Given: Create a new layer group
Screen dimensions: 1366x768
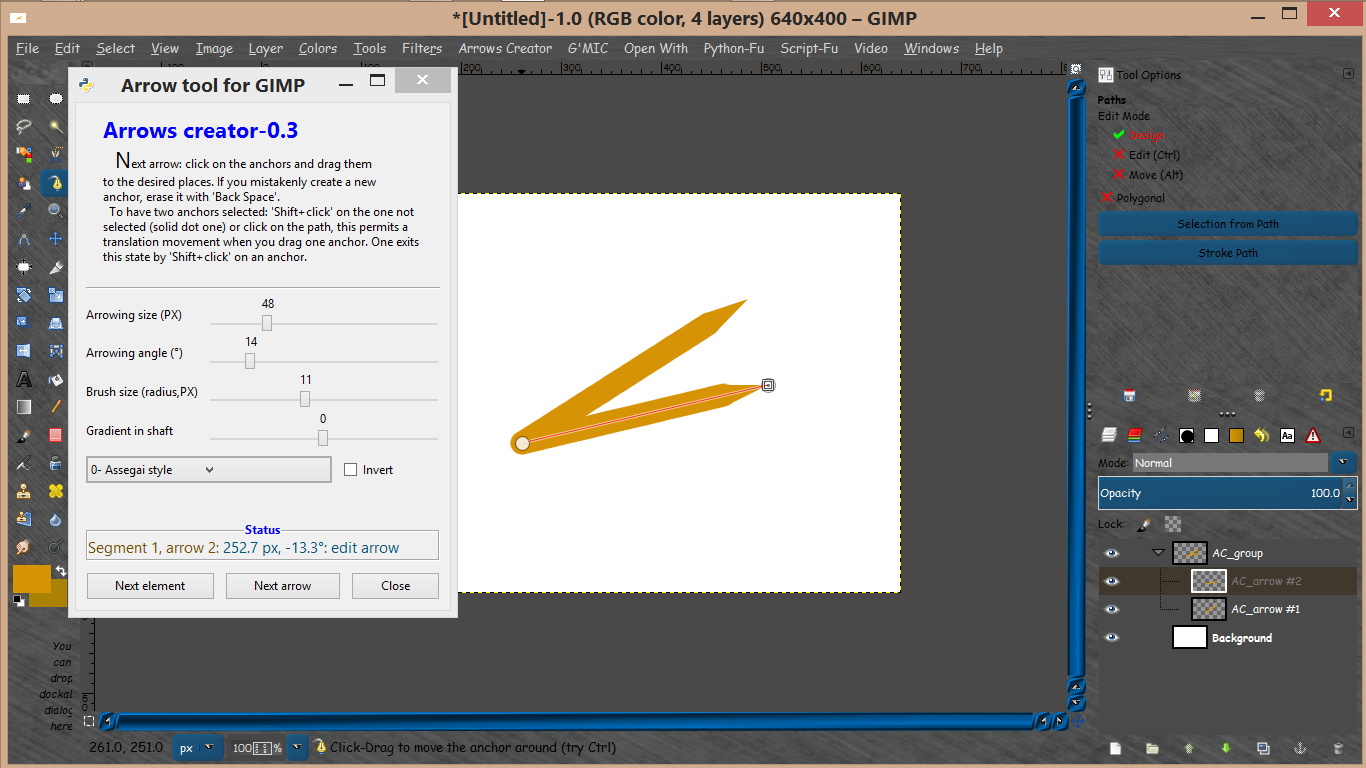Looking at the screenshot, I should (1152, 748).
